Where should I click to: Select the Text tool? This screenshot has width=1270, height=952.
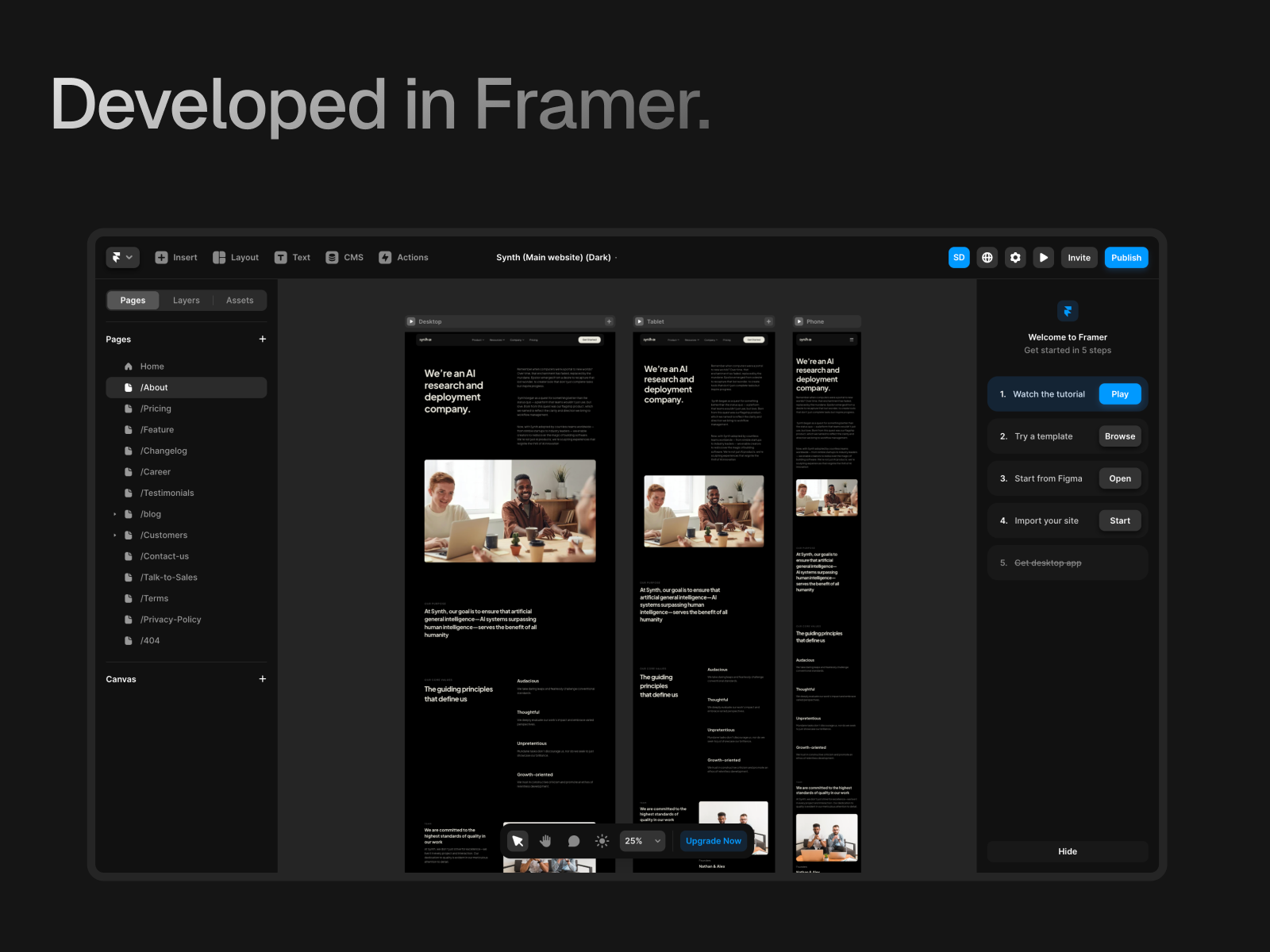(292, 257)
